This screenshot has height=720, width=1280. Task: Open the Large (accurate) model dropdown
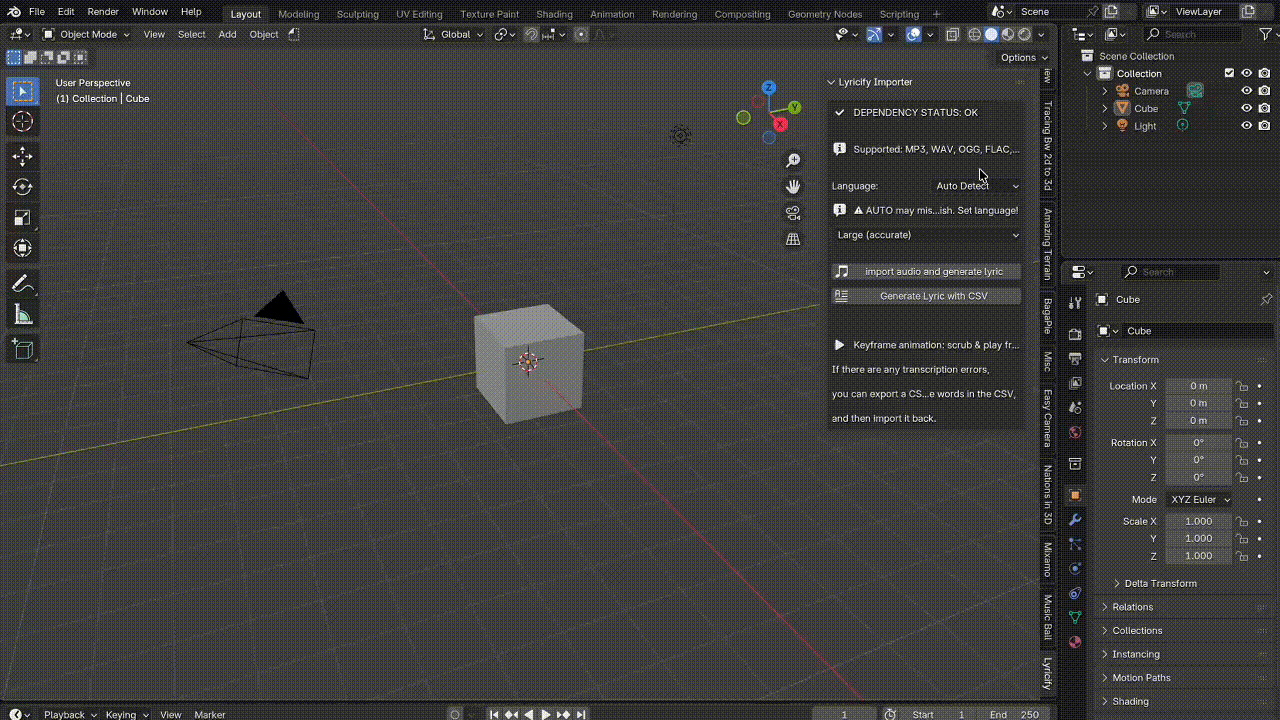pos(927,235)
